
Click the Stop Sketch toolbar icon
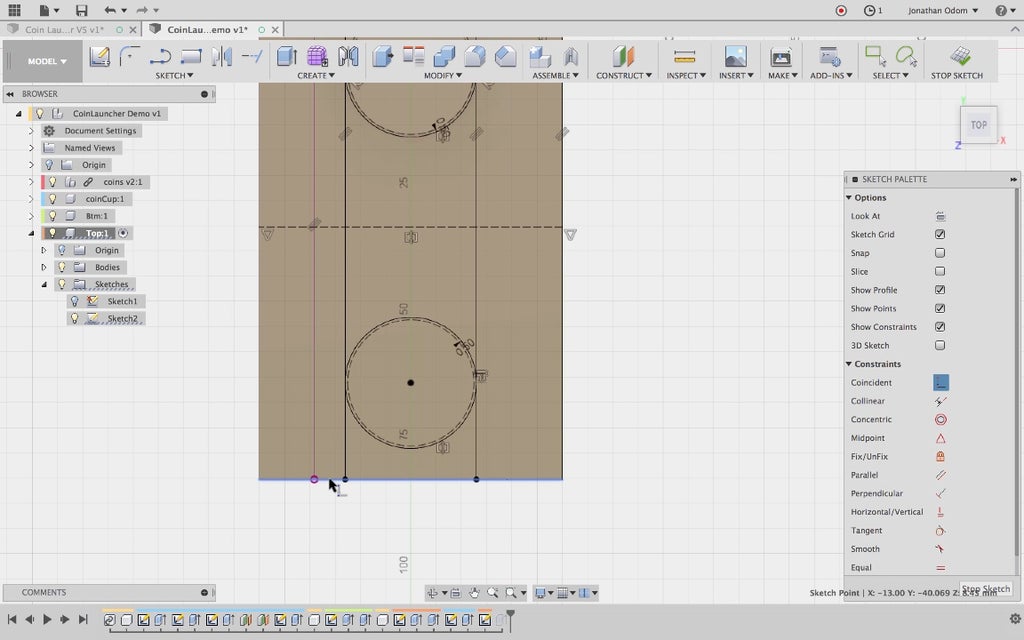coord(959,56)
